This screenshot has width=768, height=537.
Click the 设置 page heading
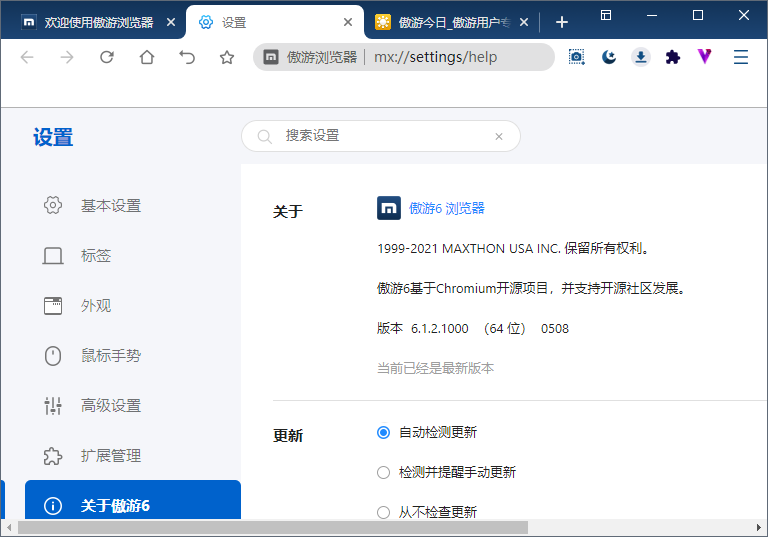click(x=53, y=137)
